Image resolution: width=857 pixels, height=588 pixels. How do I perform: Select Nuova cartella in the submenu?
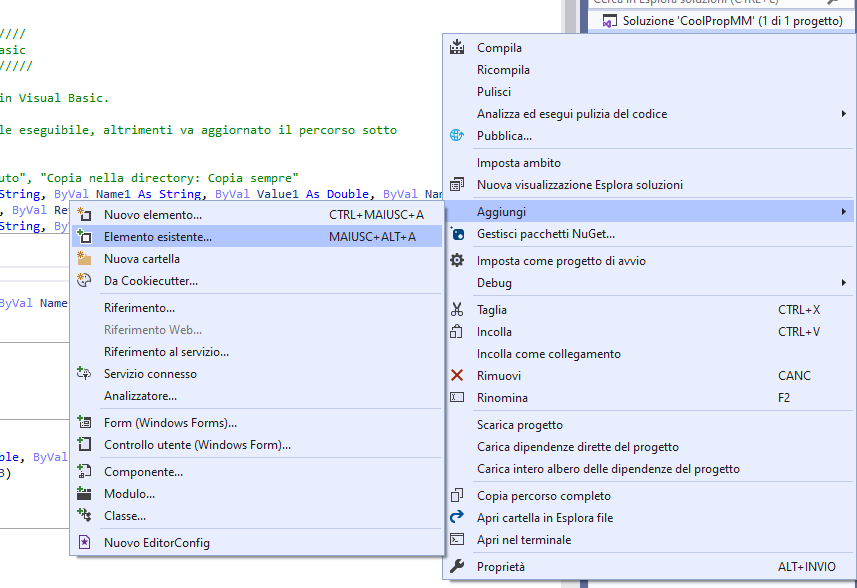tap(257, 258)
